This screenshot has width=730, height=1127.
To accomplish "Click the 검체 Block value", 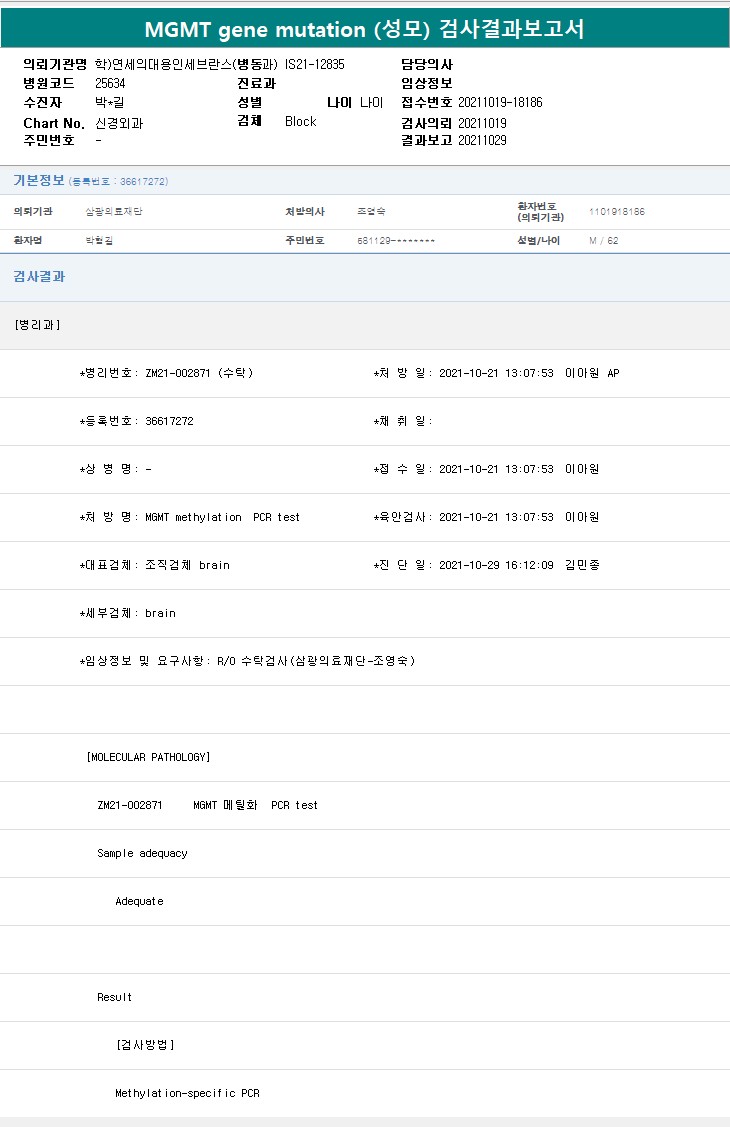I will pyautogui.click(x=300, y=121).
